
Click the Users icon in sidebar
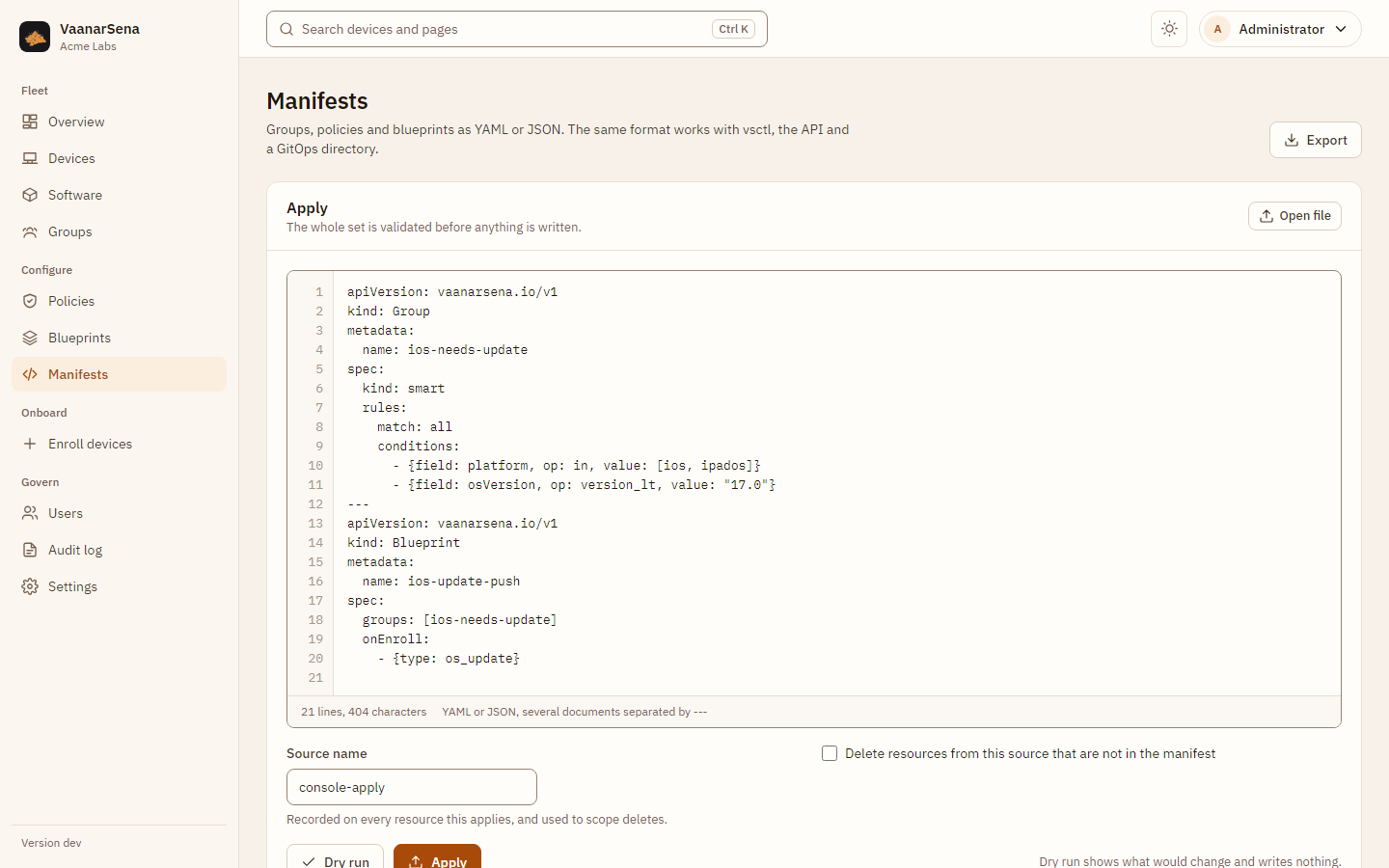point(30,513)
